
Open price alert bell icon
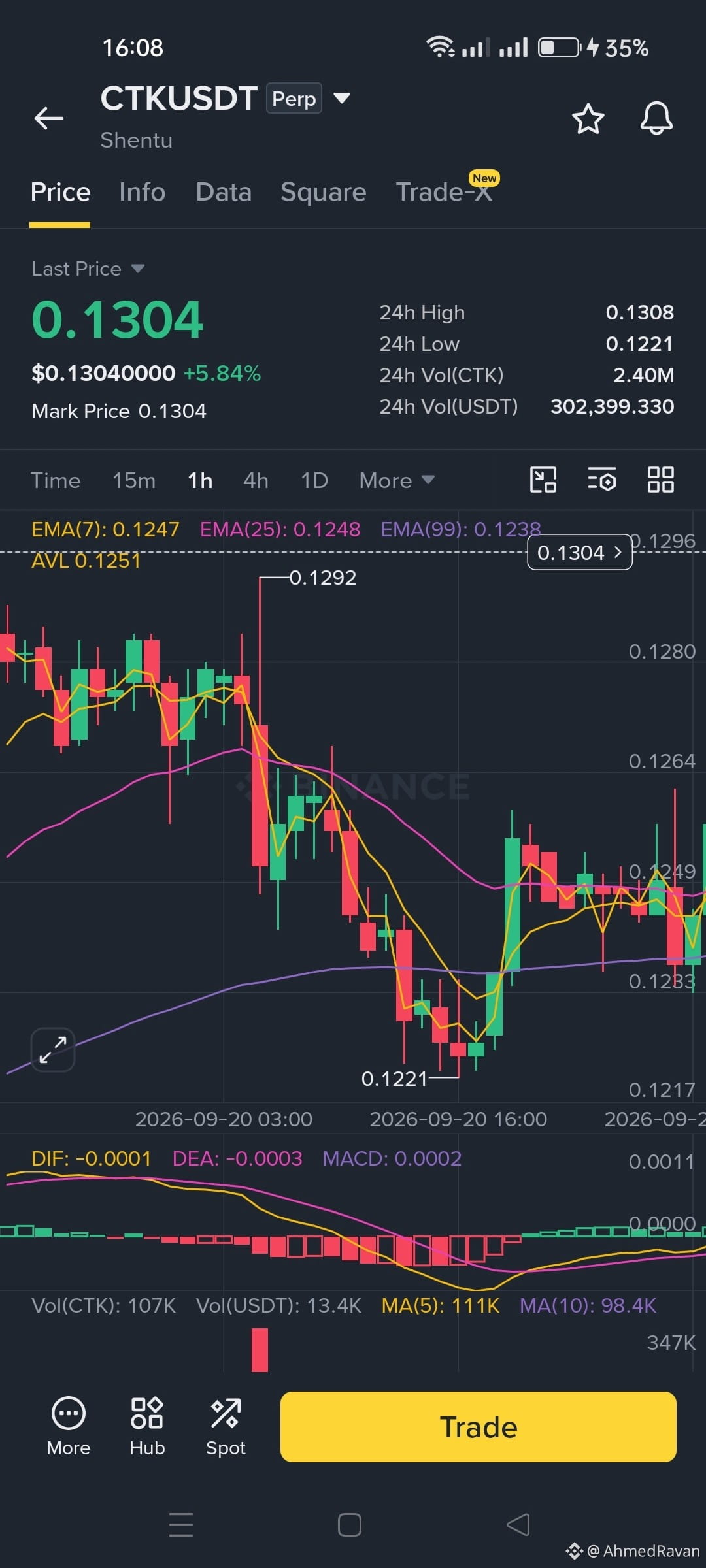(x=656, y=119)
